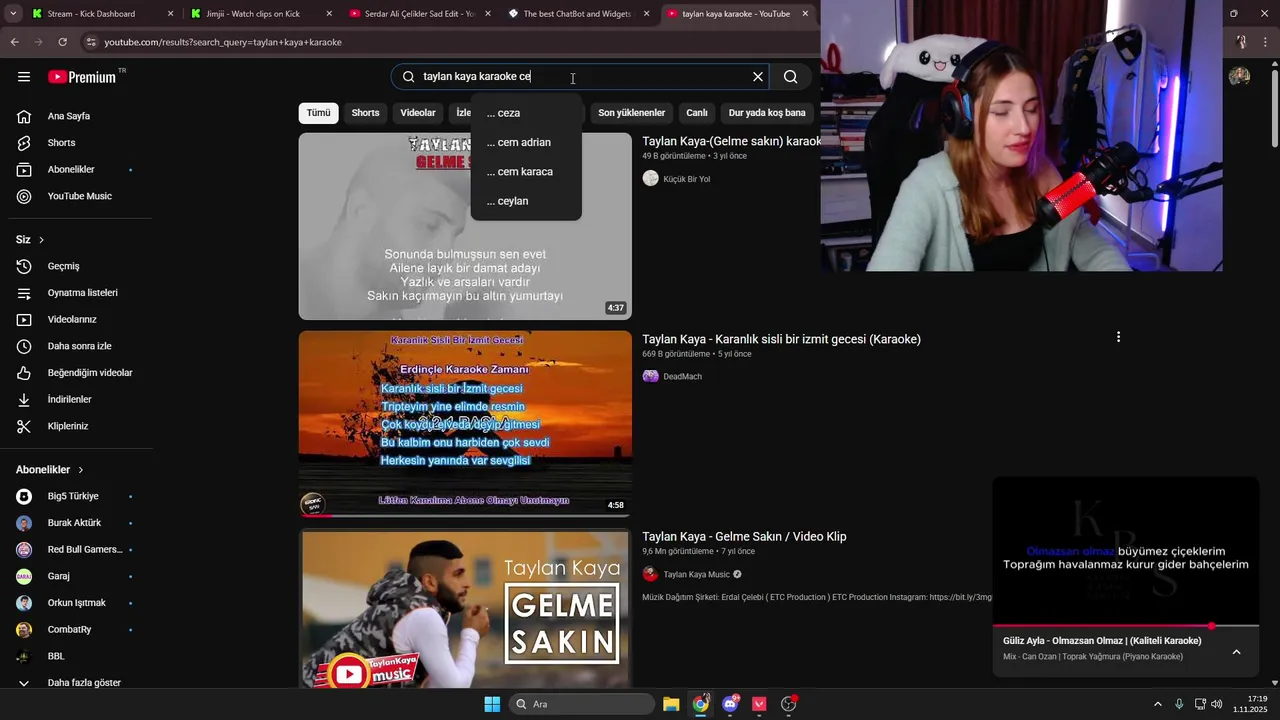Visit the Taylan Kaya Music channel

pyautogui.click(x=696, y=575)
